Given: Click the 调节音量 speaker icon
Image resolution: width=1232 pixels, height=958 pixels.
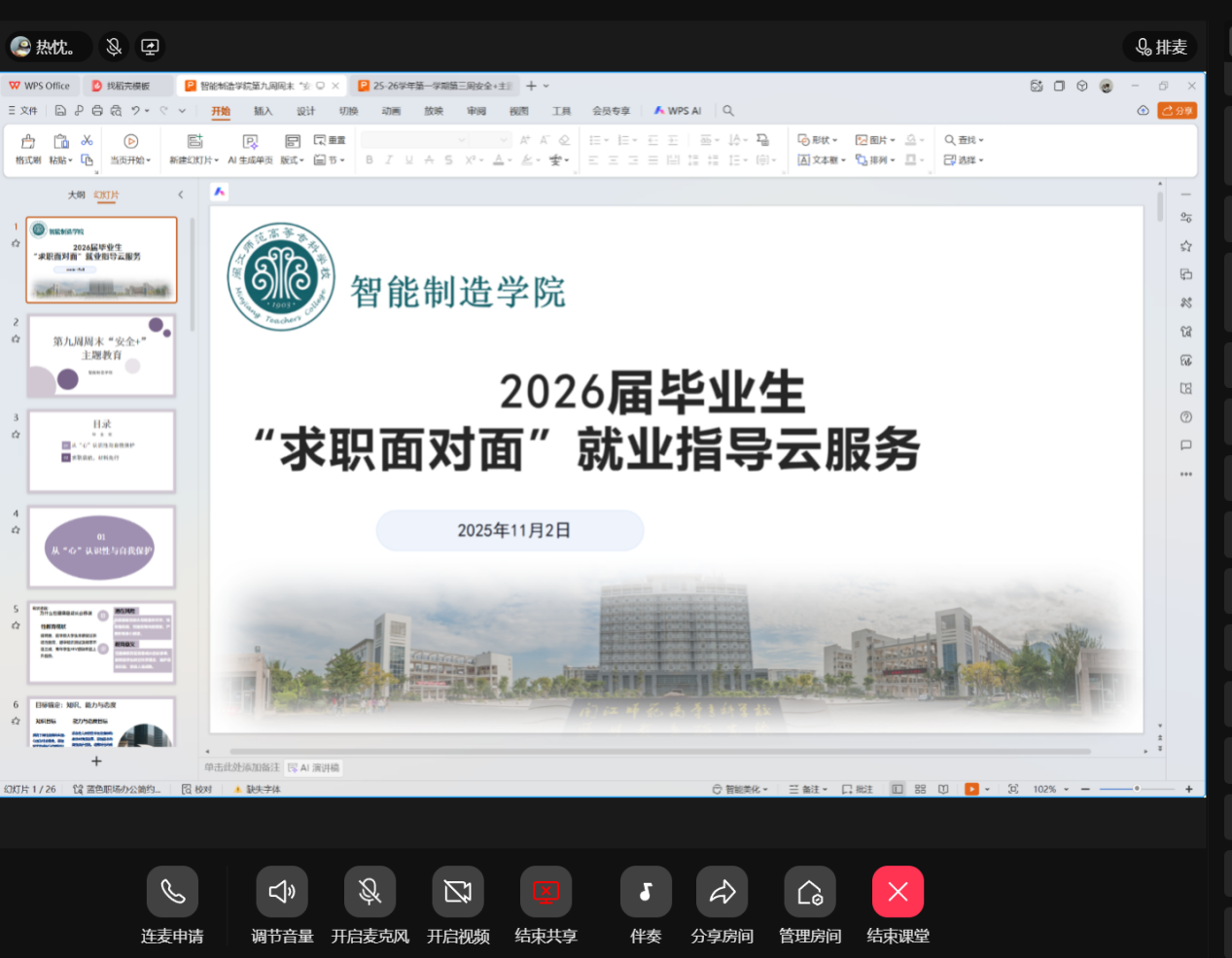Looking at the screenshot, I should (x=282, y=892).
